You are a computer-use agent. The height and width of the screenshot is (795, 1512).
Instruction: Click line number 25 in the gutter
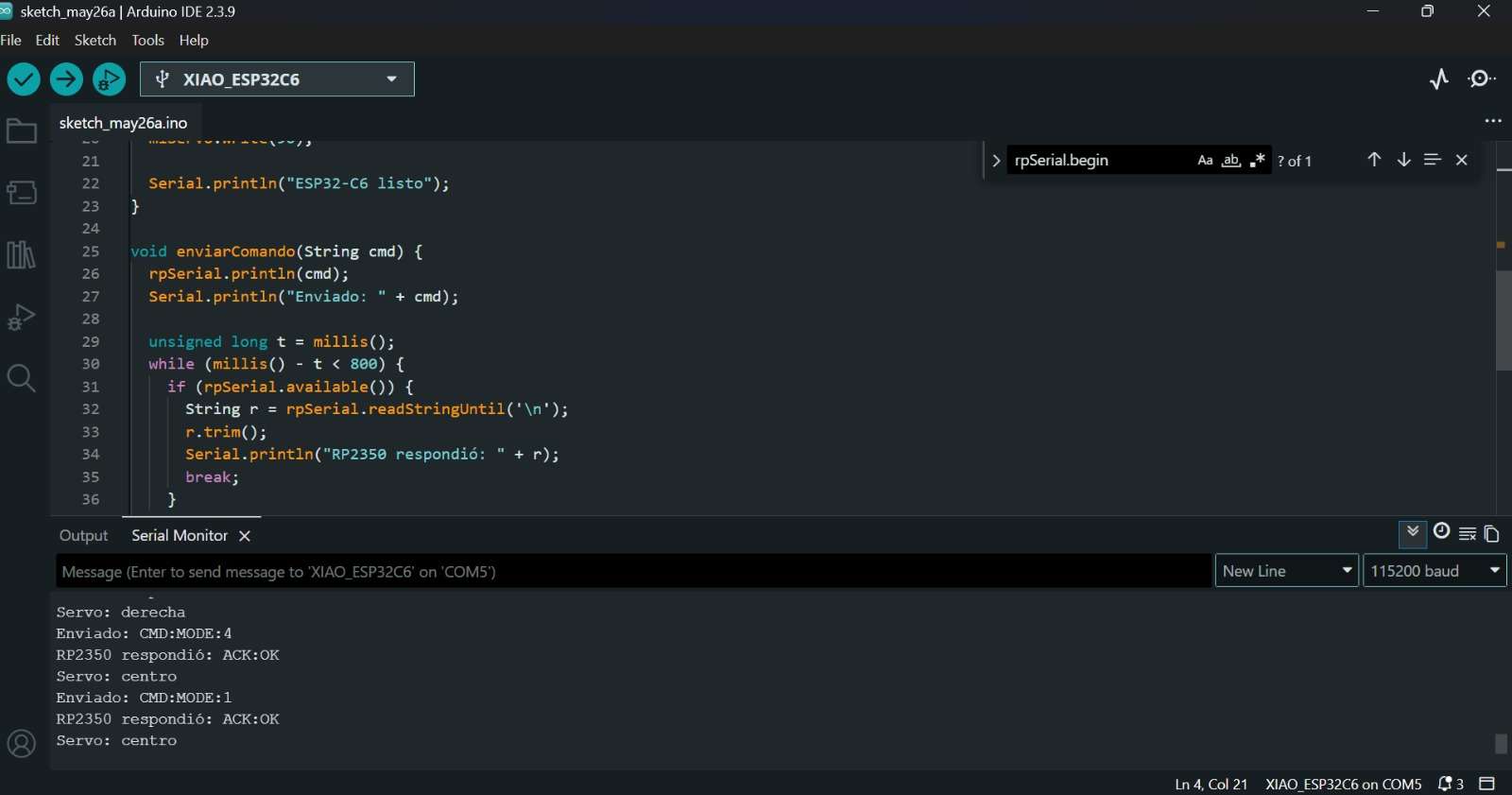point(91,251)
